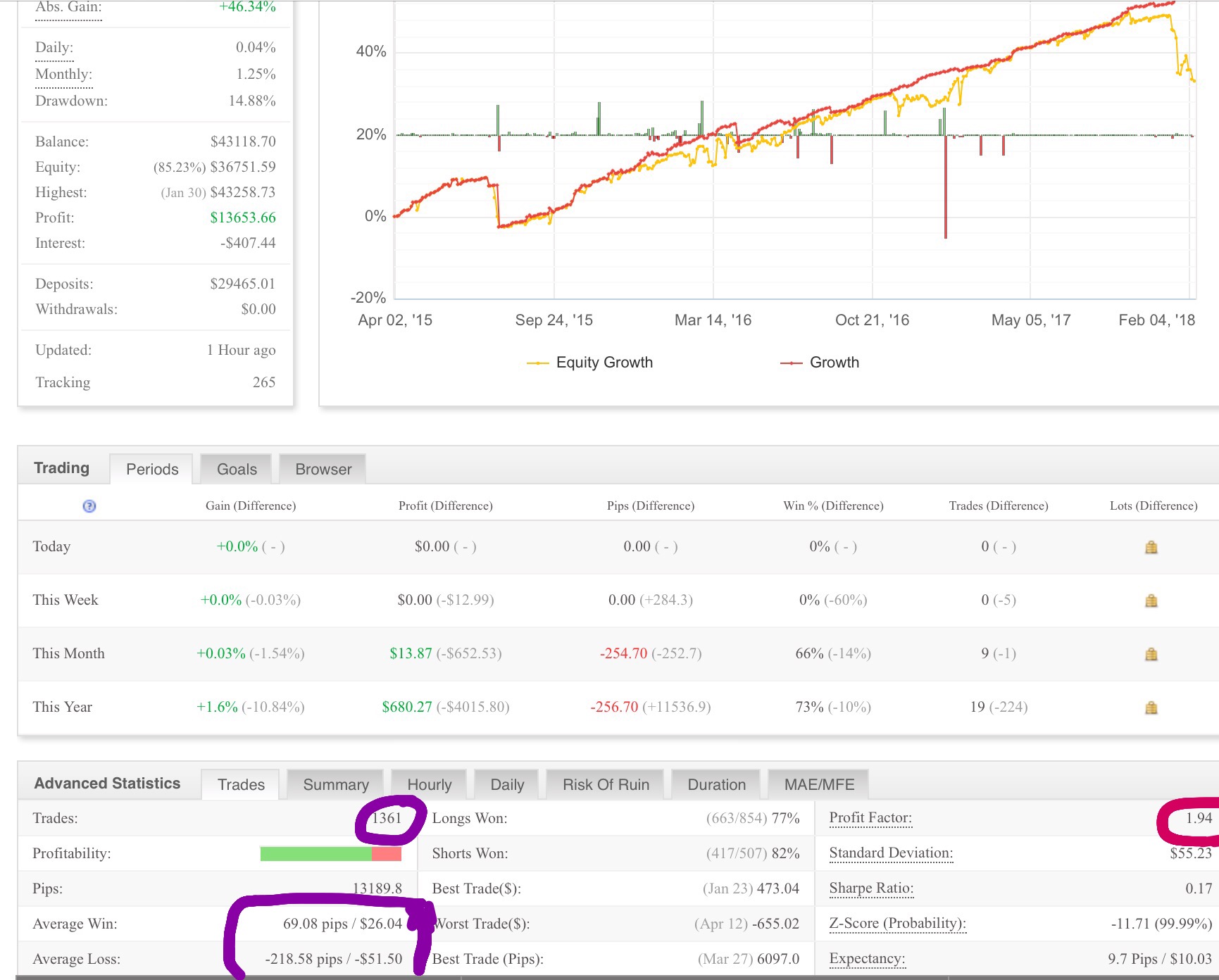Click the Profit Factor label link

[870, 817]
